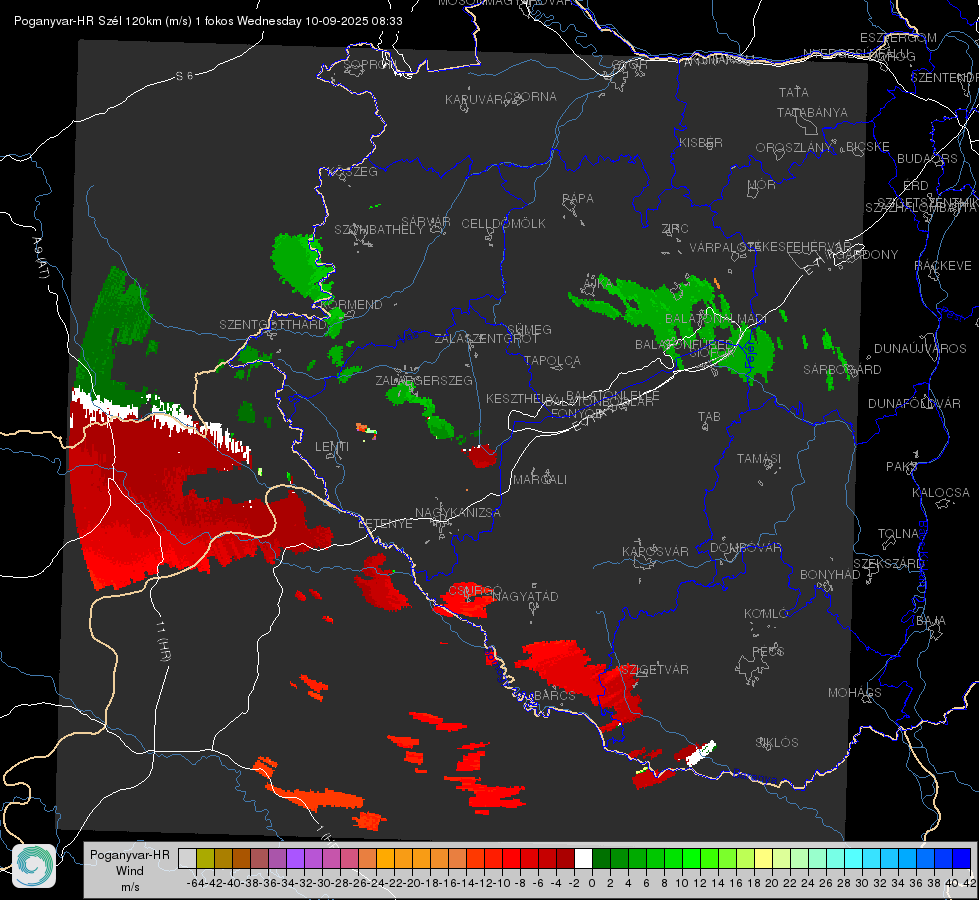Click the TATA city label
Image resolution: width=979 pixels, height=900 pixels.
tap(794, 92)
